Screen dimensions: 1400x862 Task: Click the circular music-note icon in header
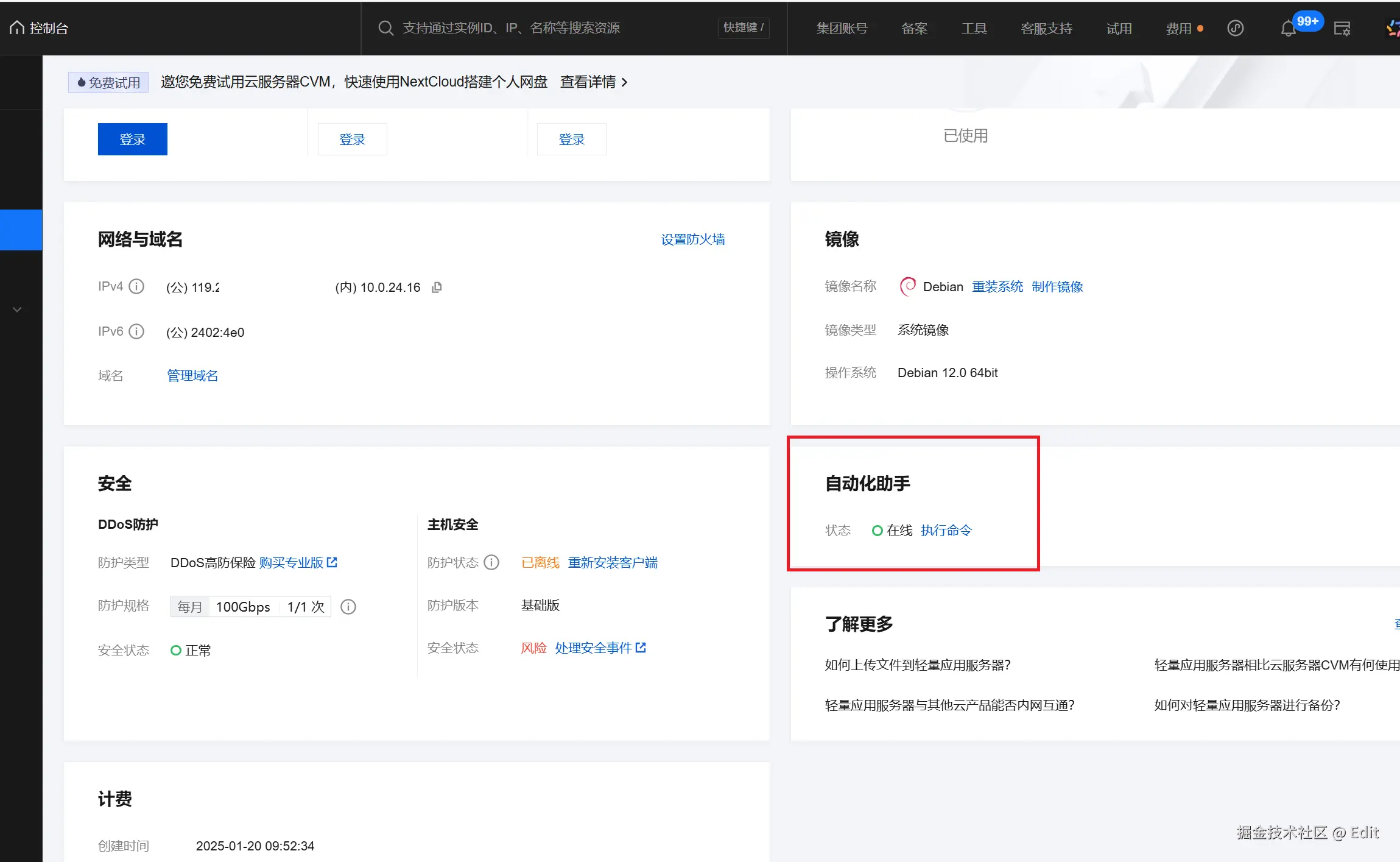[1235, 28]
